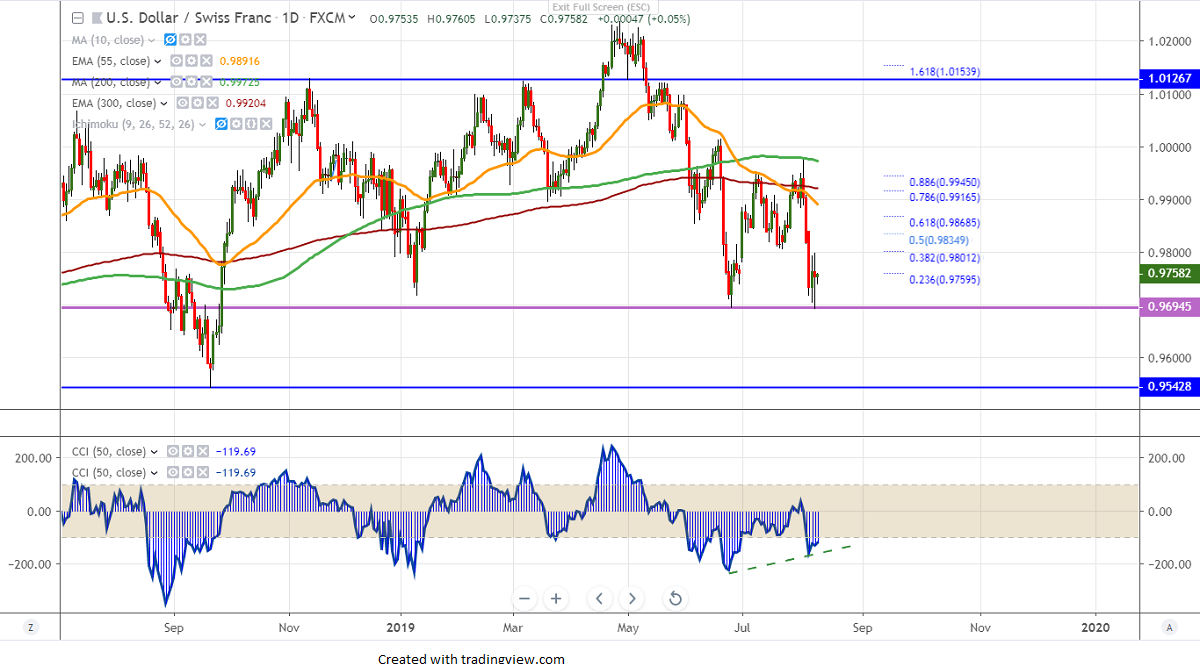Click the Created with tradingview.com text
1200x664 pixels.
pyautogui.click(x=471, y=658)
